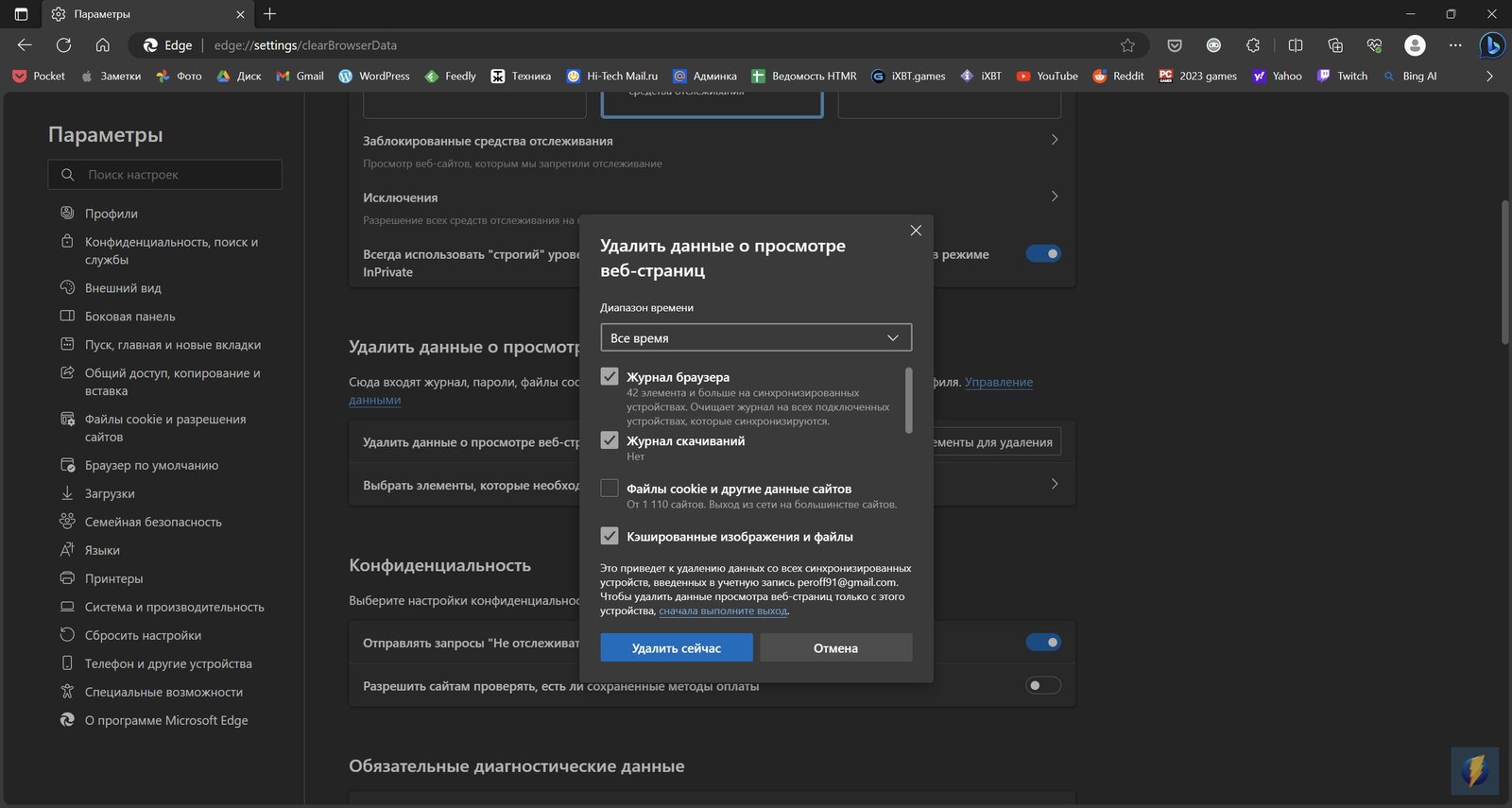Expand Выбрать элементы, которые необходимо row chevron
Viewport: 1512px width, 808px height.
click(1055, 484)
